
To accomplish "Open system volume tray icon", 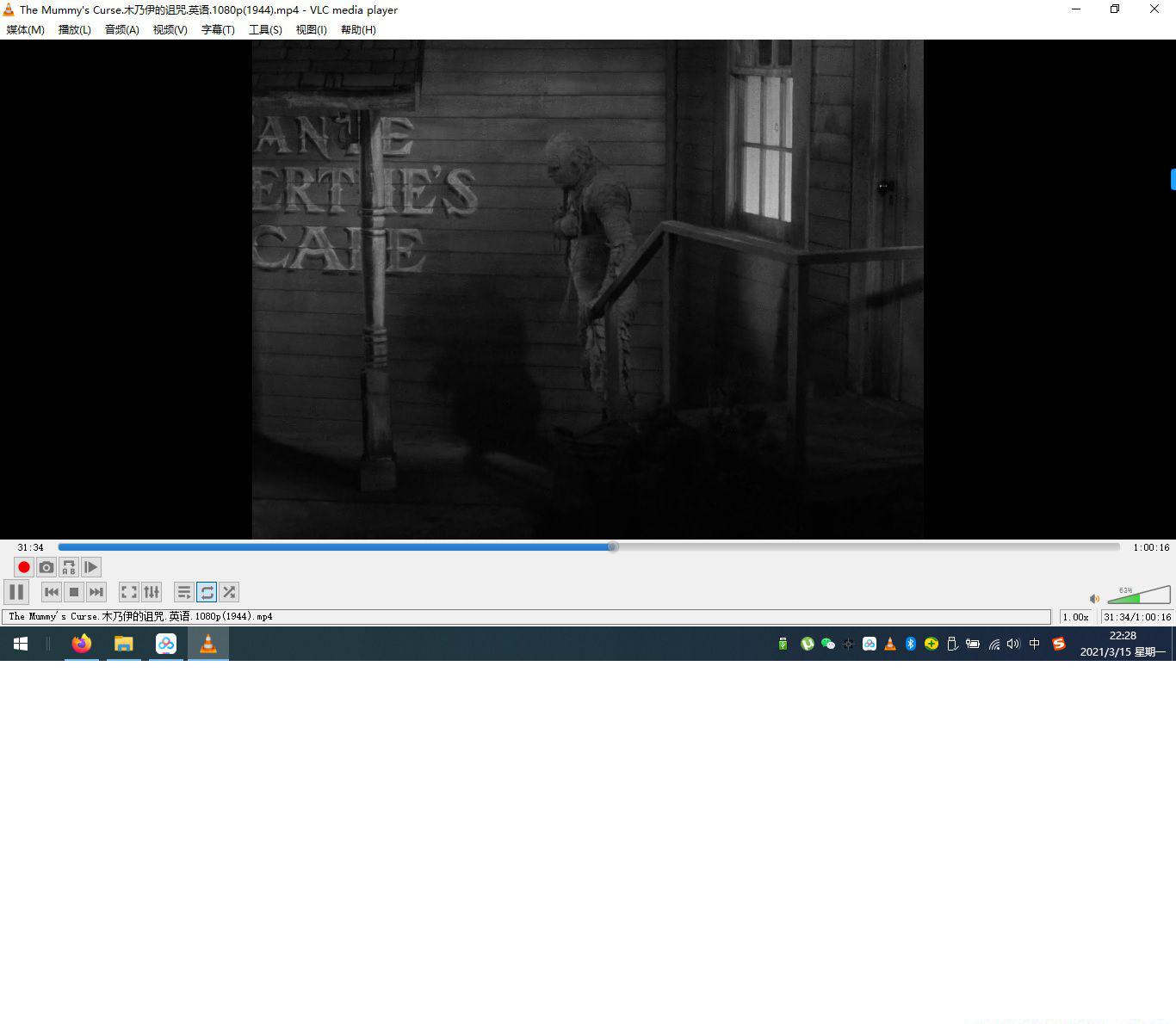I will coord(1013,644).
